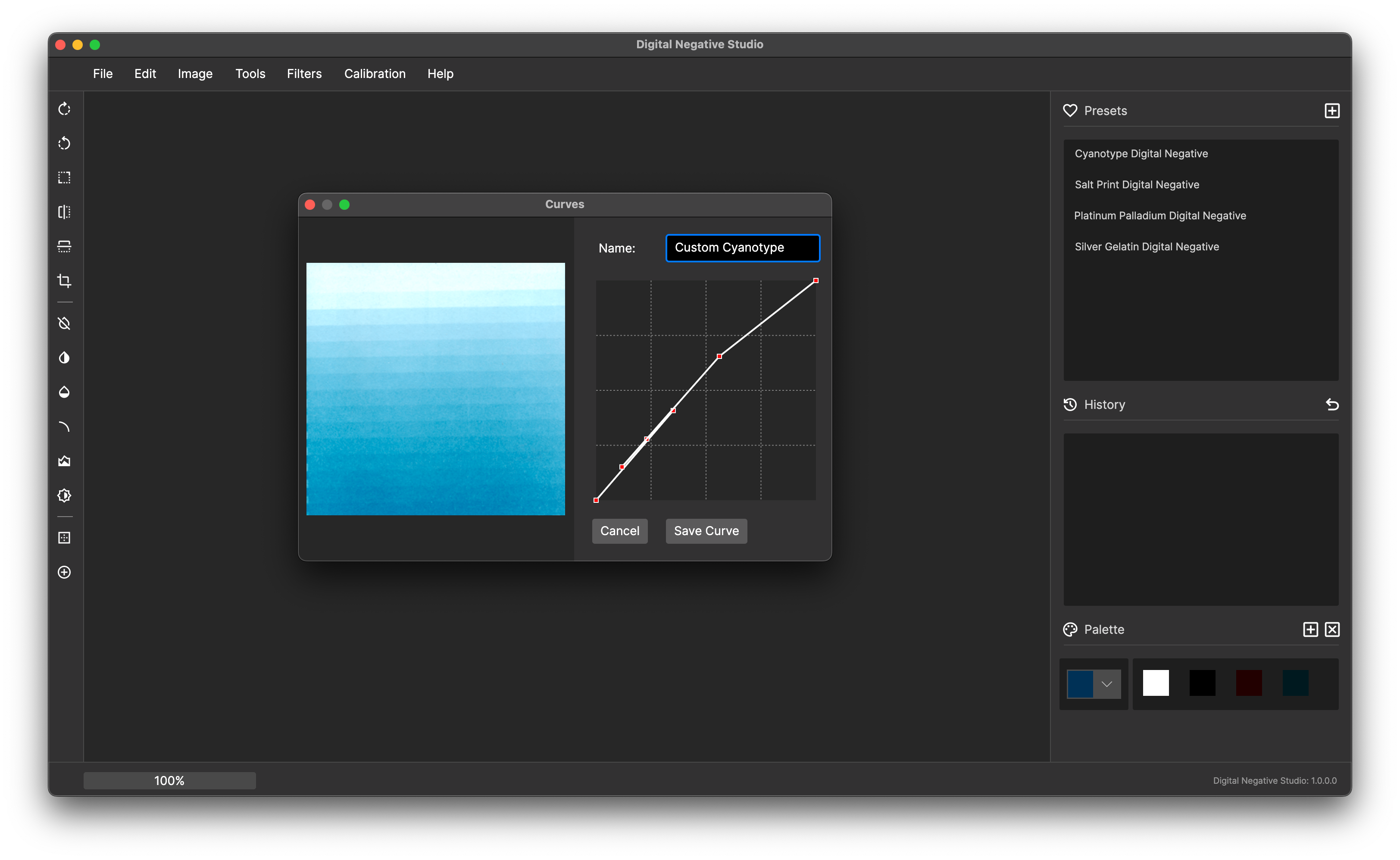Select the flip horizontal tool

[64, 212]
